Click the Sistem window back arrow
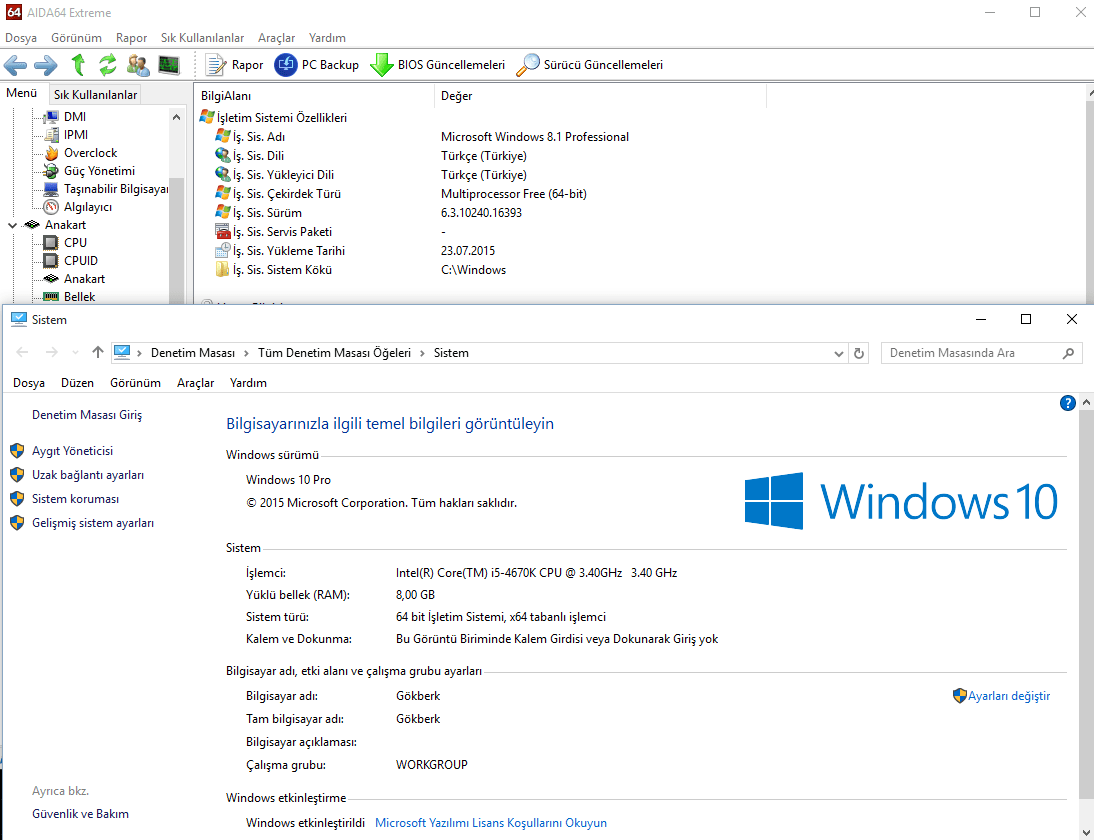This screenshot has width=1094, height=840. pos(22,352)
